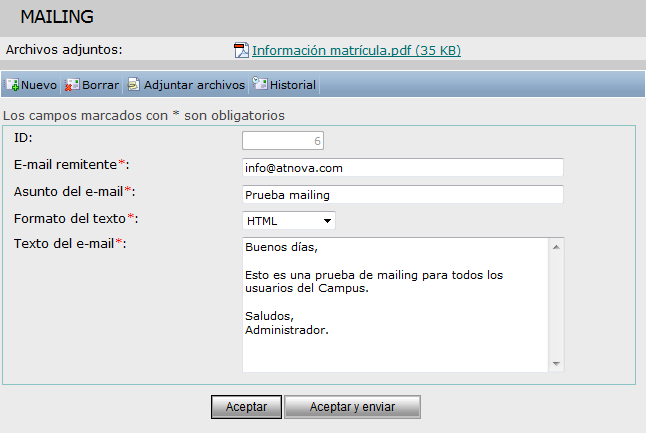
Task: Click the PDF file icon next to attachment
Action: [x=241, y=50]
